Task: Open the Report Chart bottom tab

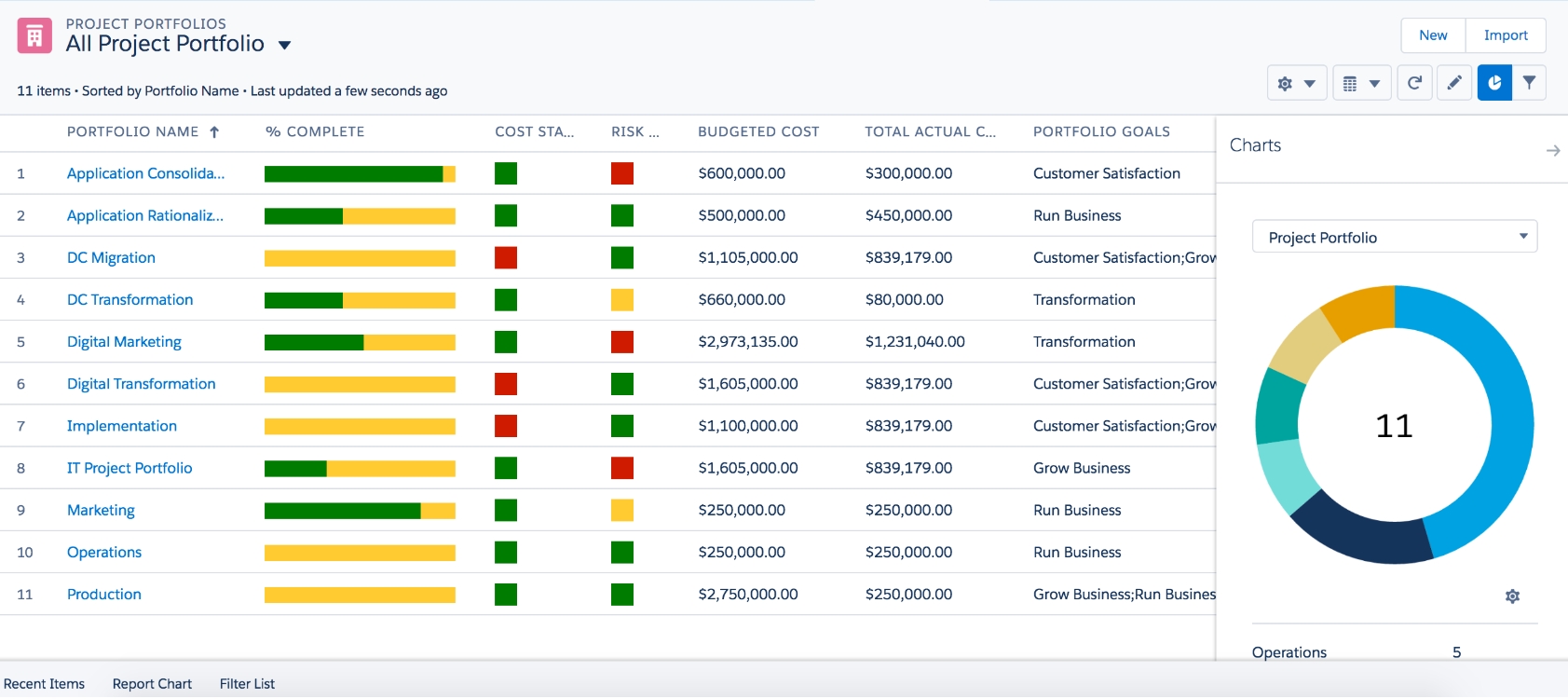Action: click(152, 683)
